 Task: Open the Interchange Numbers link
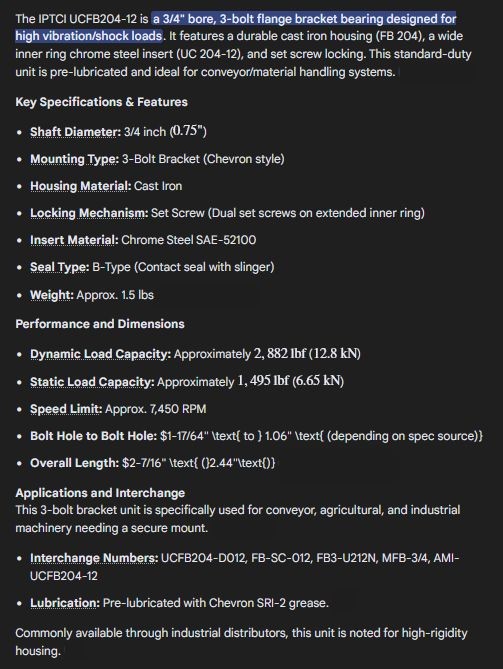[94, 558]
